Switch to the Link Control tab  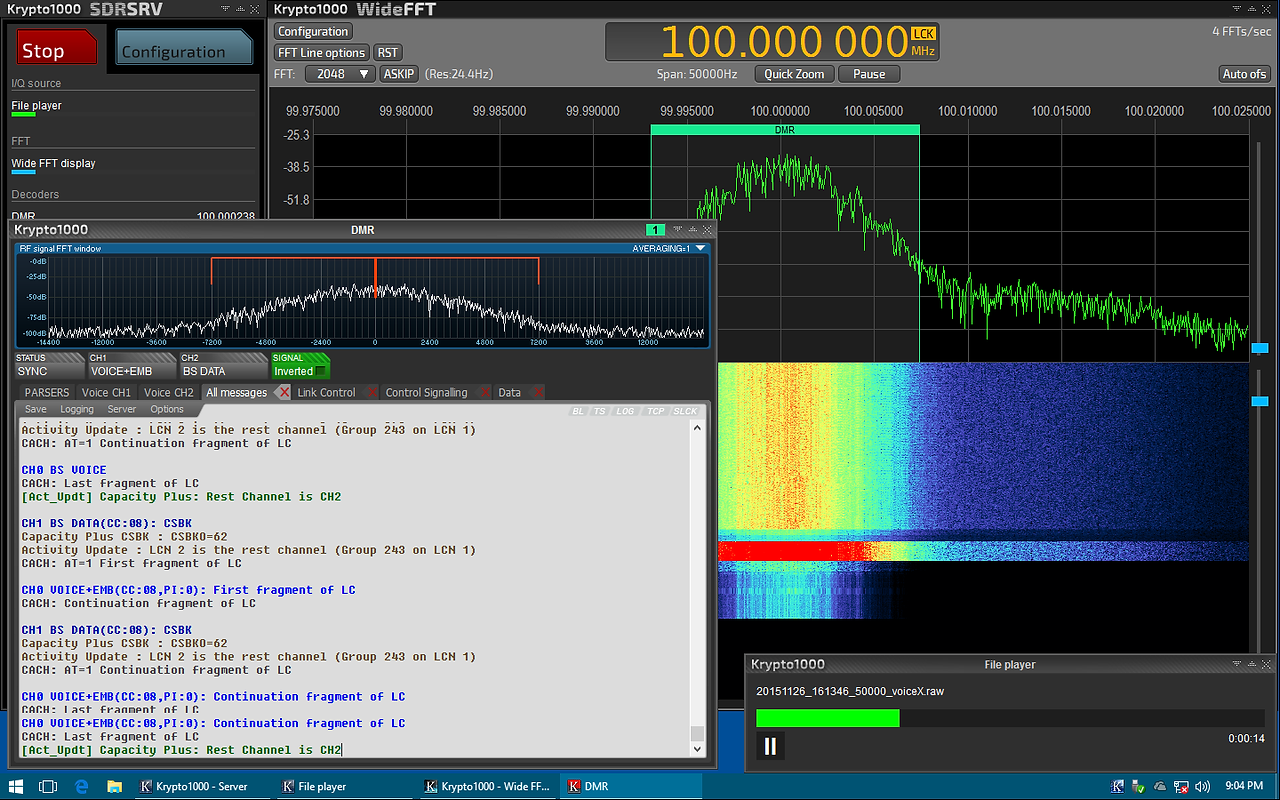pyautogui.click(x=326, y=393)
